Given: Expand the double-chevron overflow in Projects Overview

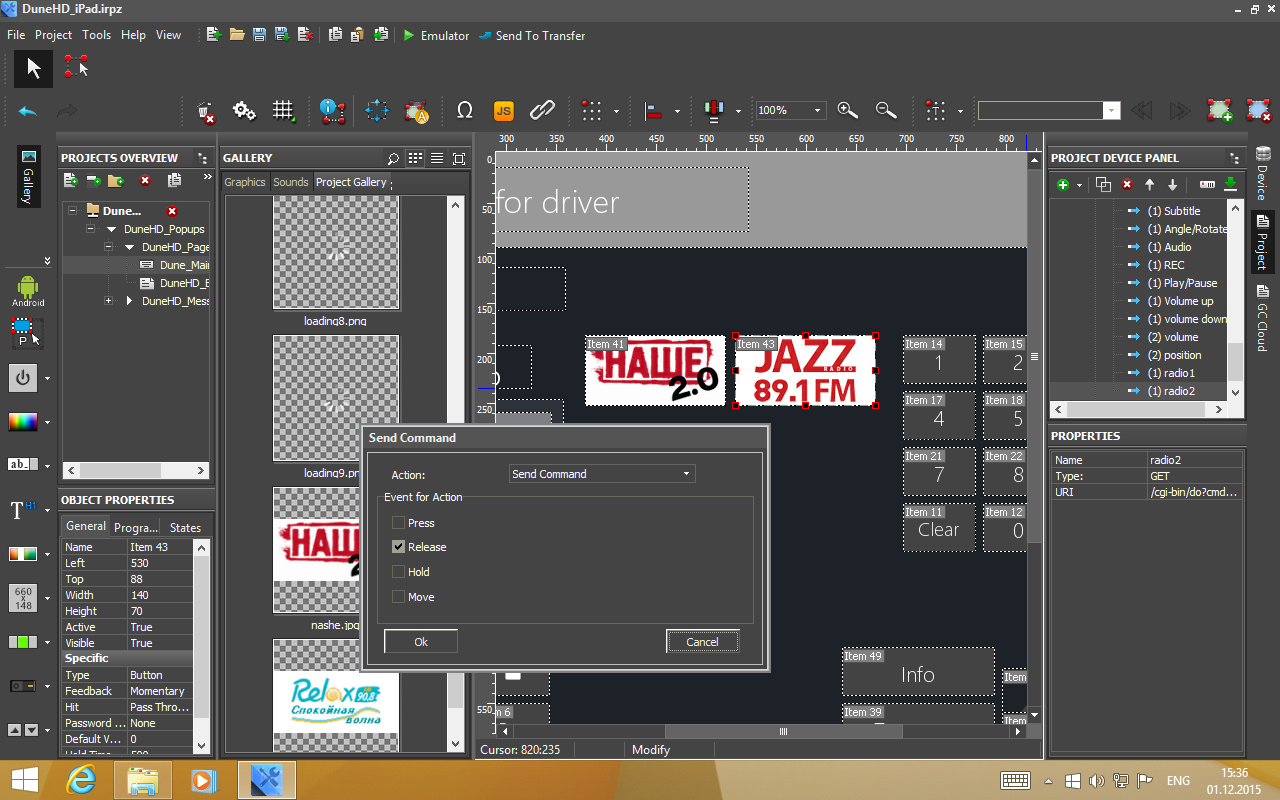Looking at the screenshot, I should point(207,178).
